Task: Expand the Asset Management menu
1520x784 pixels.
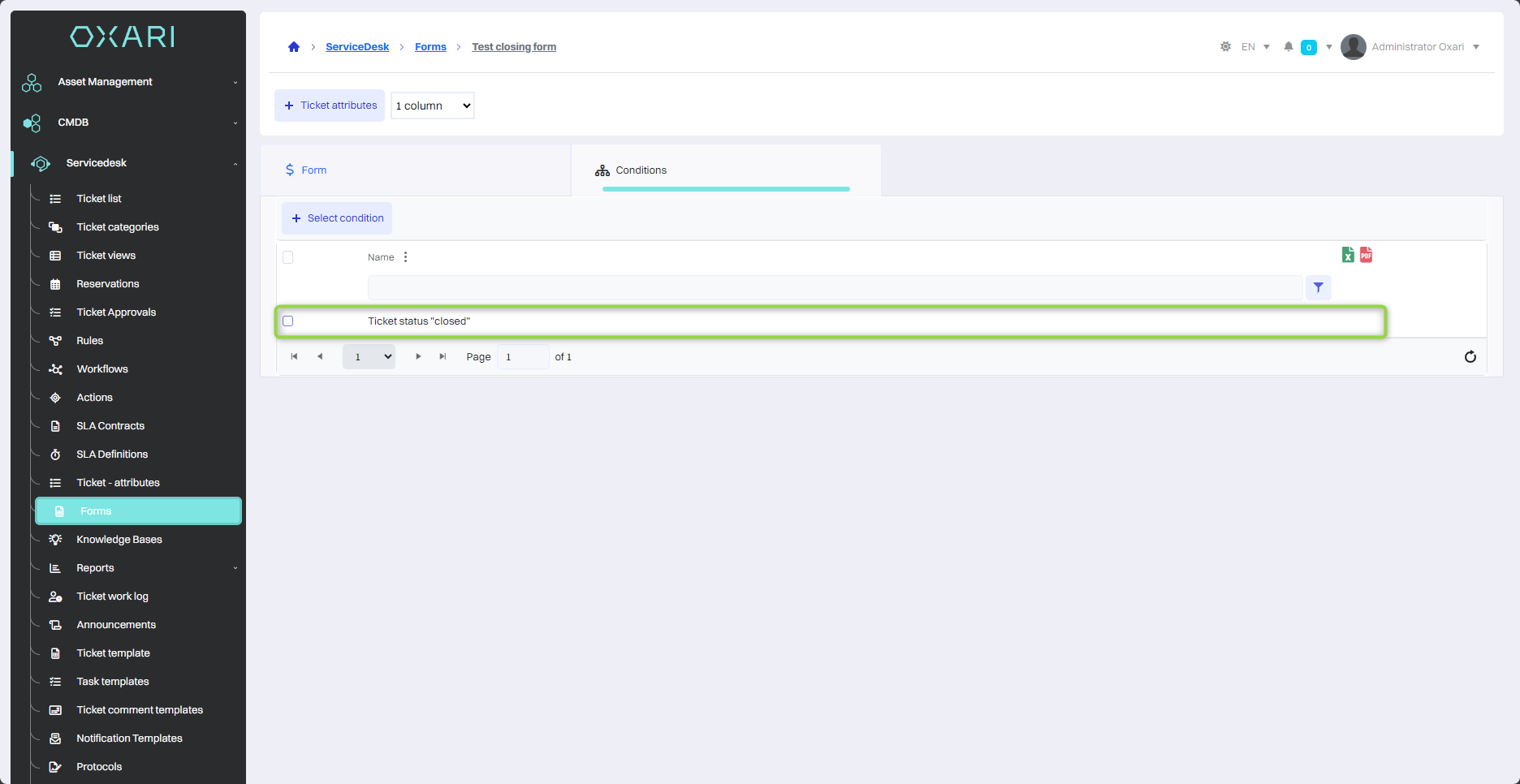Action: 130,82
